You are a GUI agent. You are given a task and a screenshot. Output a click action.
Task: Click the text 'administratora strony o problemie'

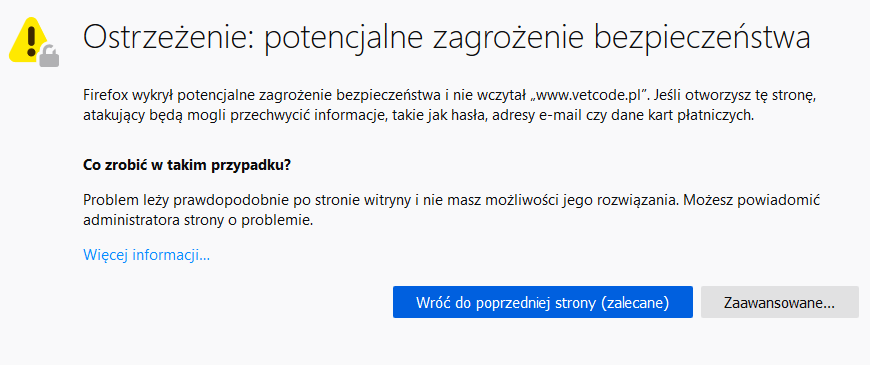(x=199, y=220)
